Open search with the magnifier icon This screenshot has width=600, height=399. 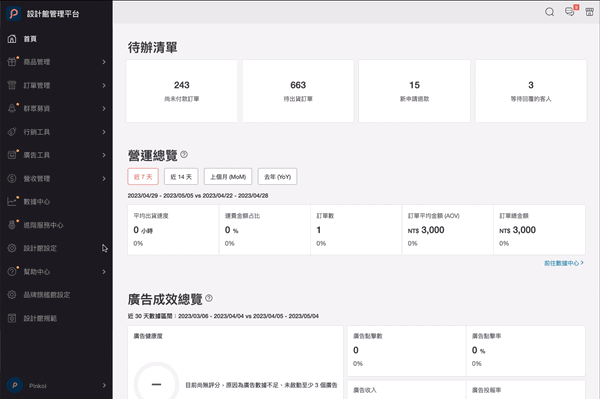[x=549, y=12]
